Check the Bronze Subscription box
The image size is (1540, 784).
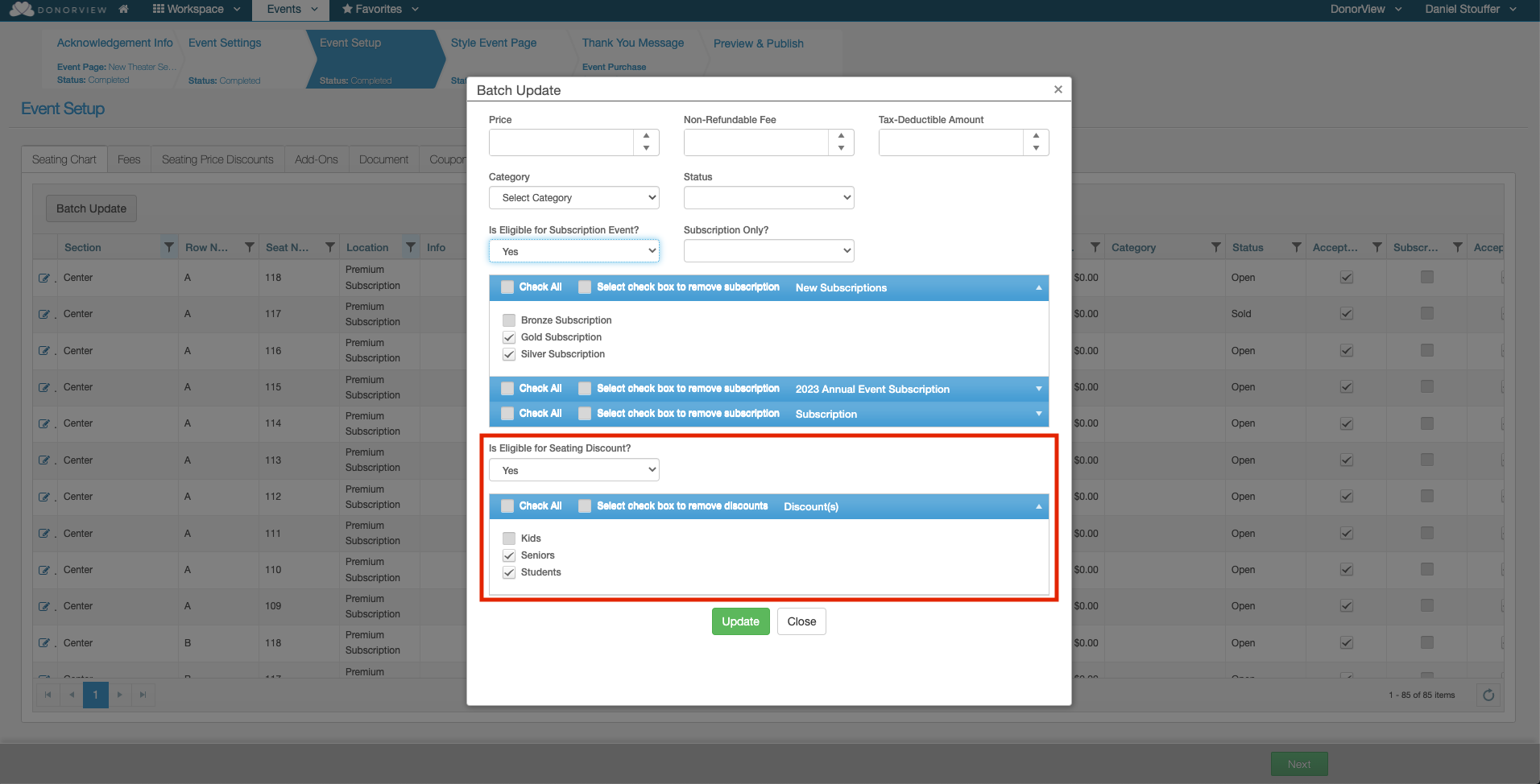[x=509, y=320]
